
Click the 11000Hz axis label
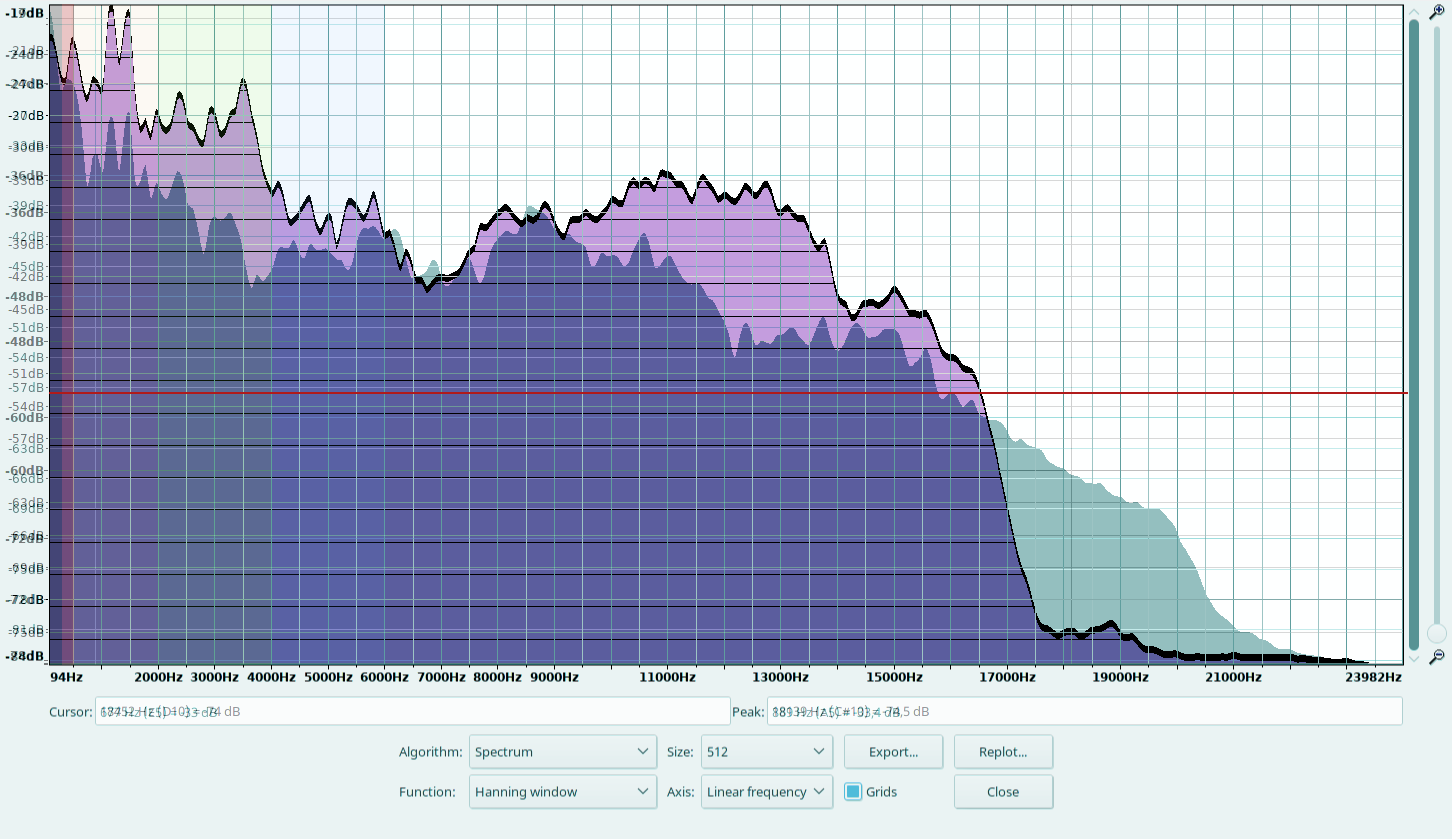coord(668,677)
